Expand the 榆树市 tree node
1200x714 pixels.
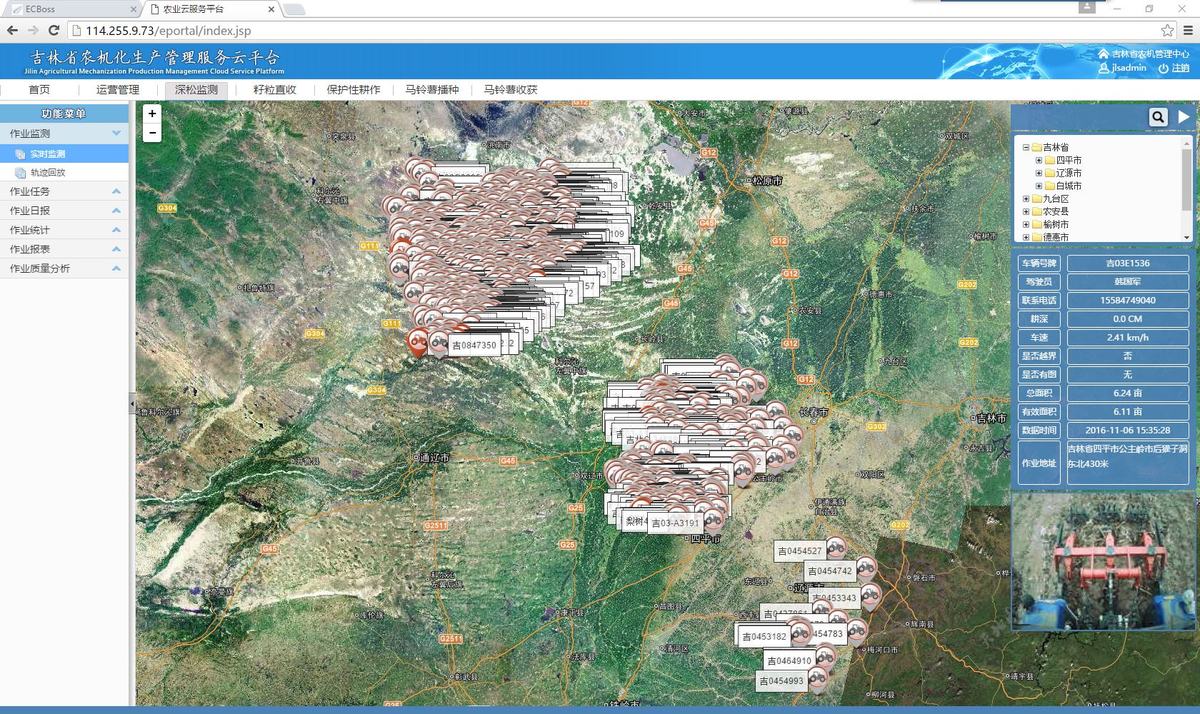click(x=1026, y=225)
